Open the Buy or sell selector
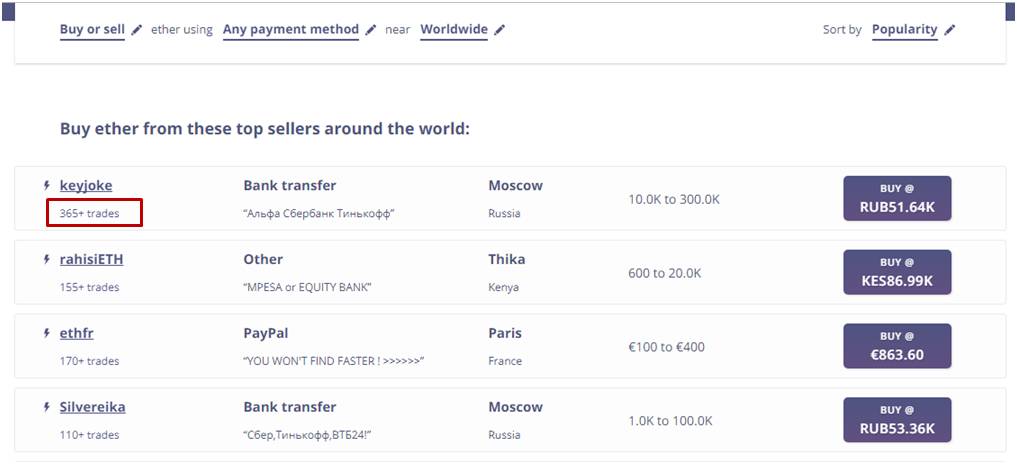Screen dimensions: 1017x464 (92, 30)
